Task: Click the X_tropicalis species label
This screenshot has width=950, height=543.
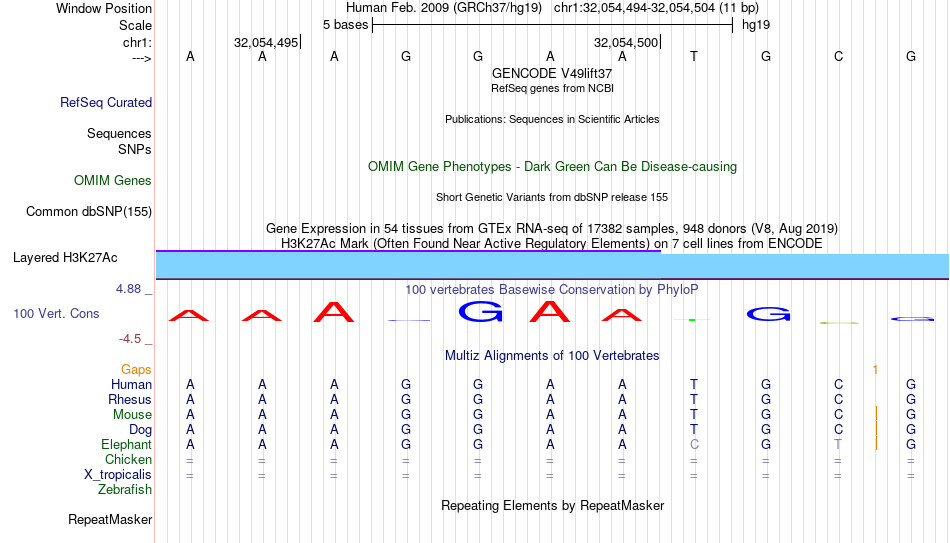Action: coord(118,475)
